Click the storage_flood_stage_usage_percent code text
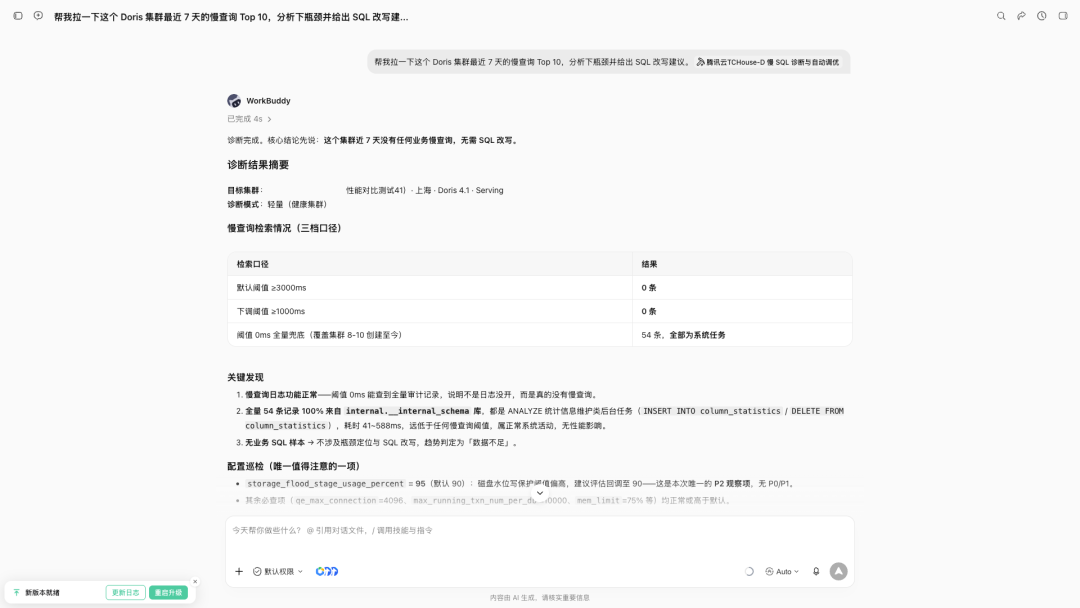Screen dimensions: 1080x608 pyautogui.click(x=326, y=483)
